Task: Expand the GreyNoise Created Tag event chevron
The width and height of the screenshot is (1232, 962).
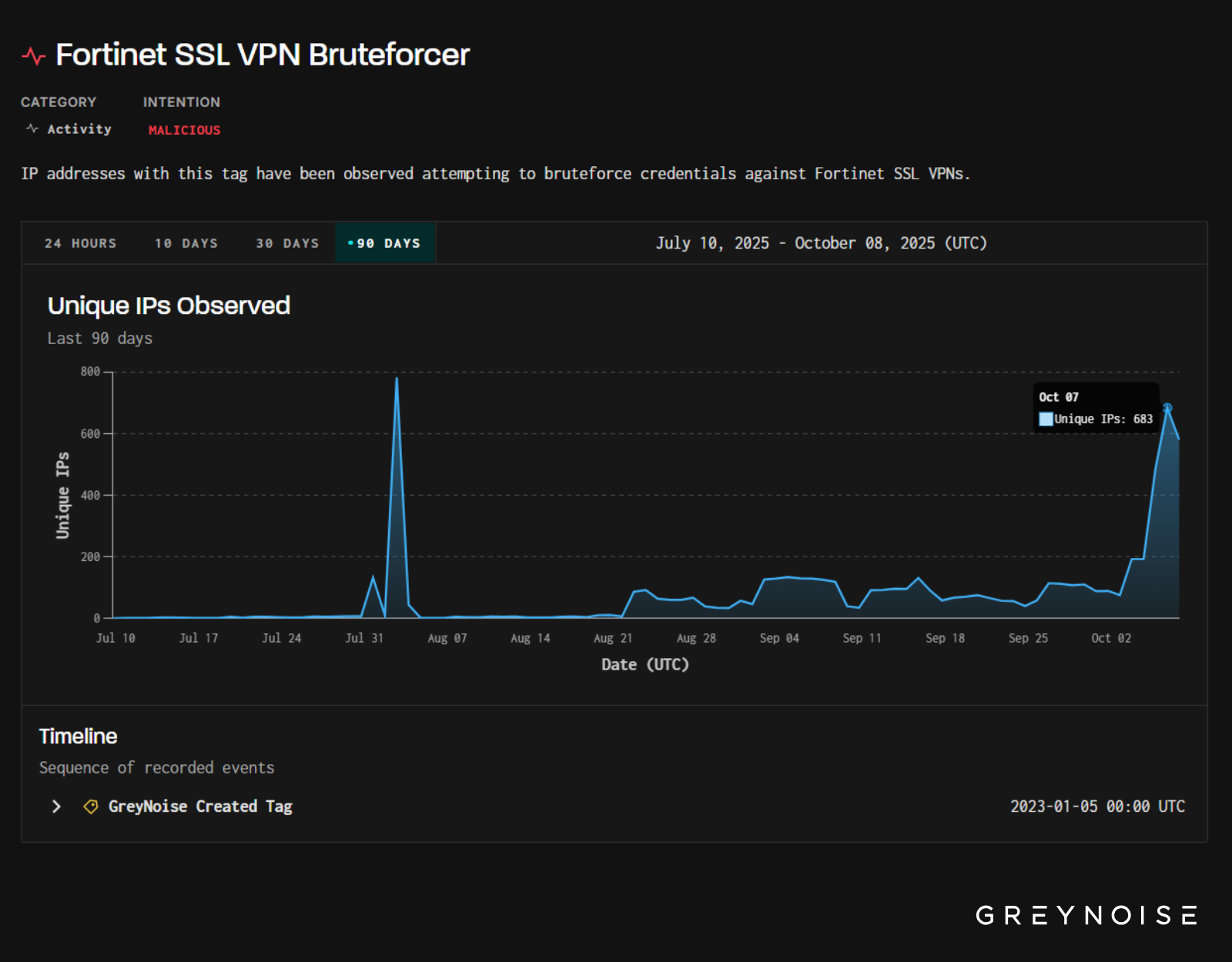Action: (x=56, y=807)
